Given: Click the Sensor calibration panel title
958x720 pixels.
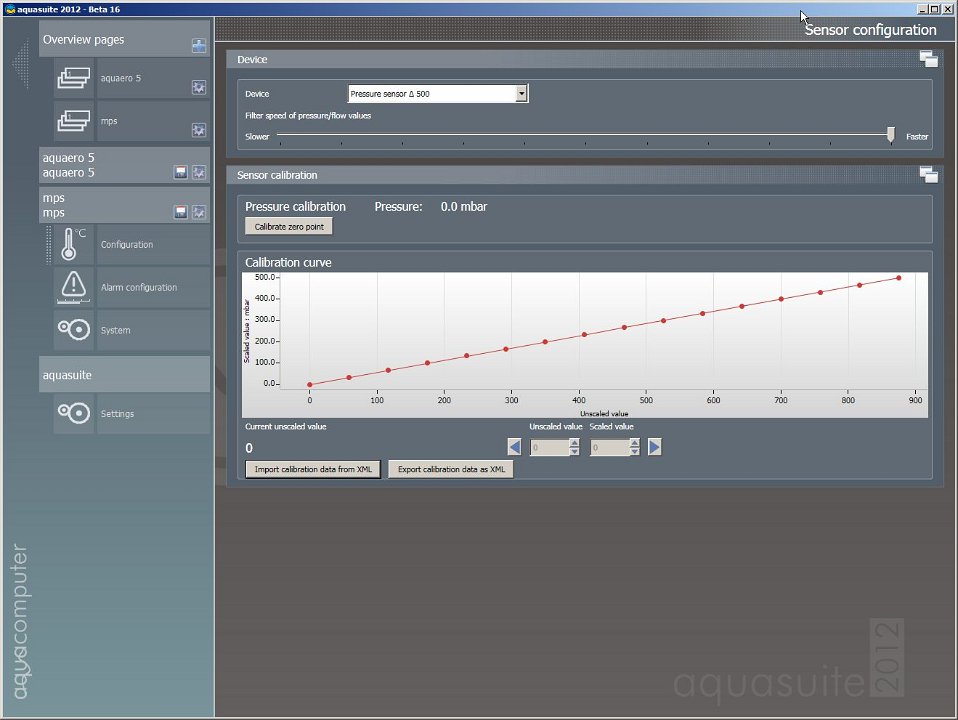Looking at the screenshot, I should click(277, 175).
